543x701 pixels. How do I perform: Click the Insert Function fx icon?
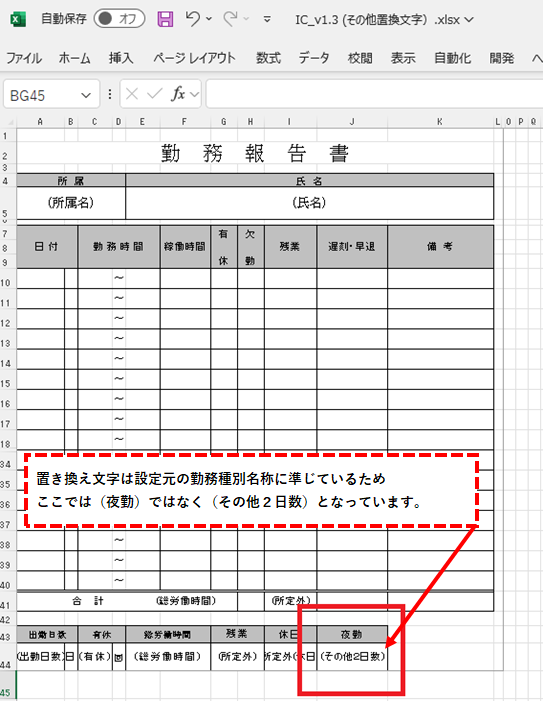point(178,94)
